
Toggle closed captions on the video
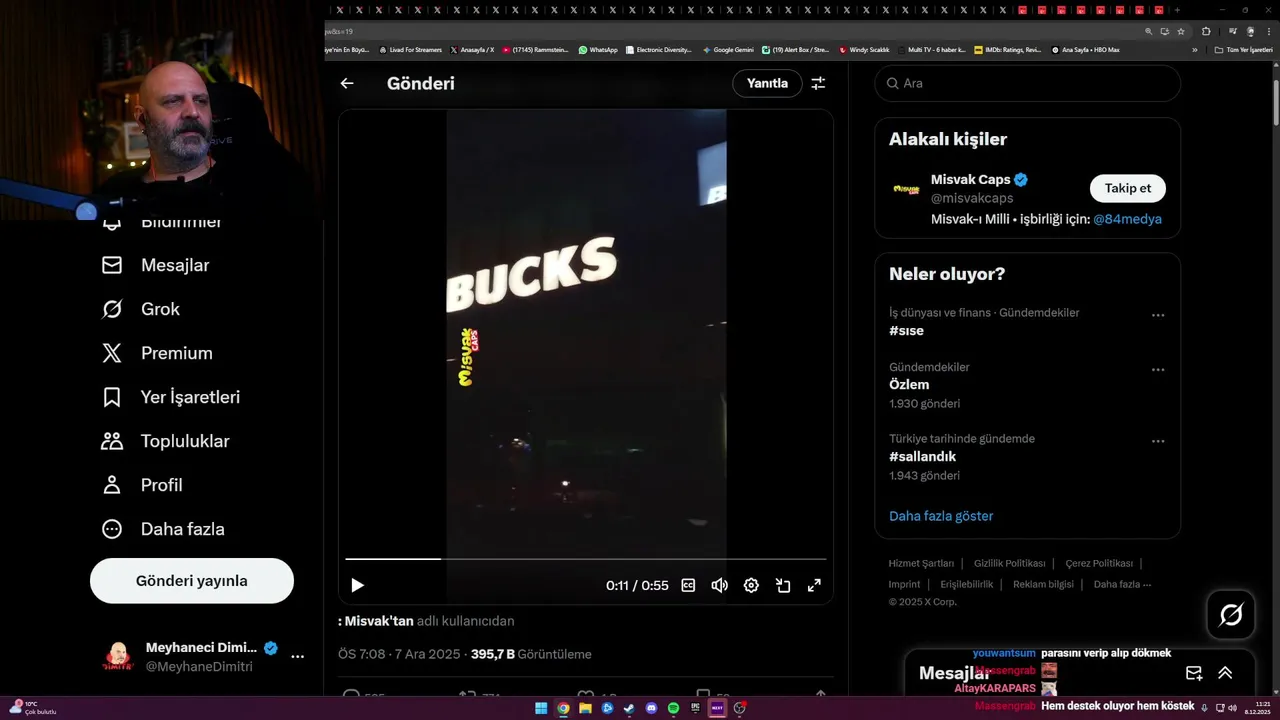point(688,585)
